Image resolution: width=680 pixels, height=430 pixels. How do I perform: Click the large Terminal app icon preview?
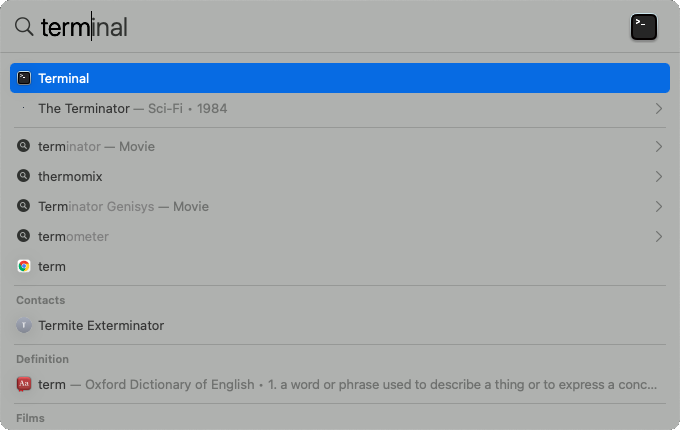pyautogui.click(x=644, y=27)
